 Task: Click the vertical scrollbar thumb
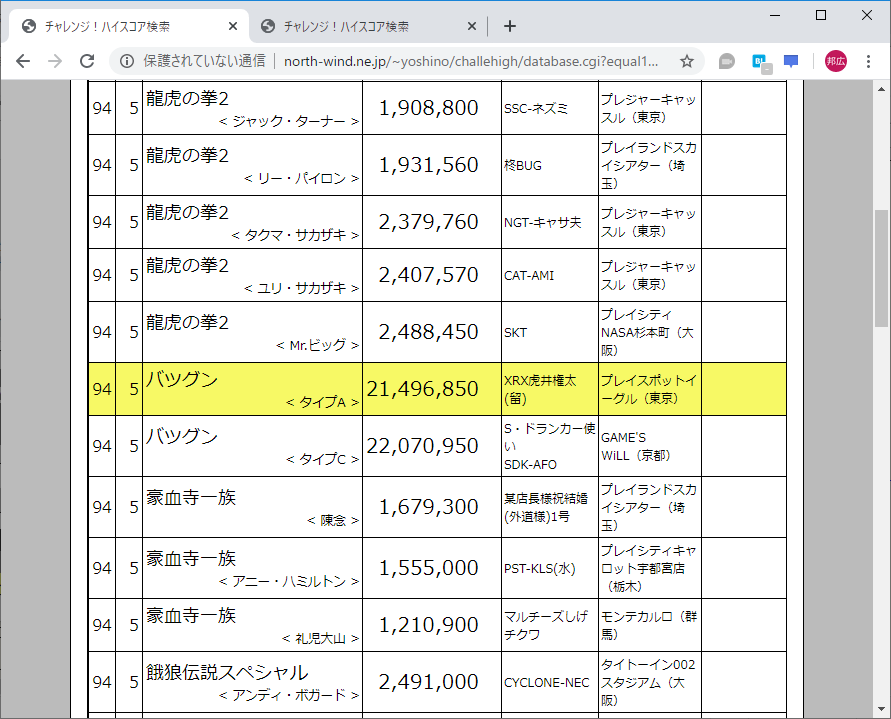tap(881, 268)
